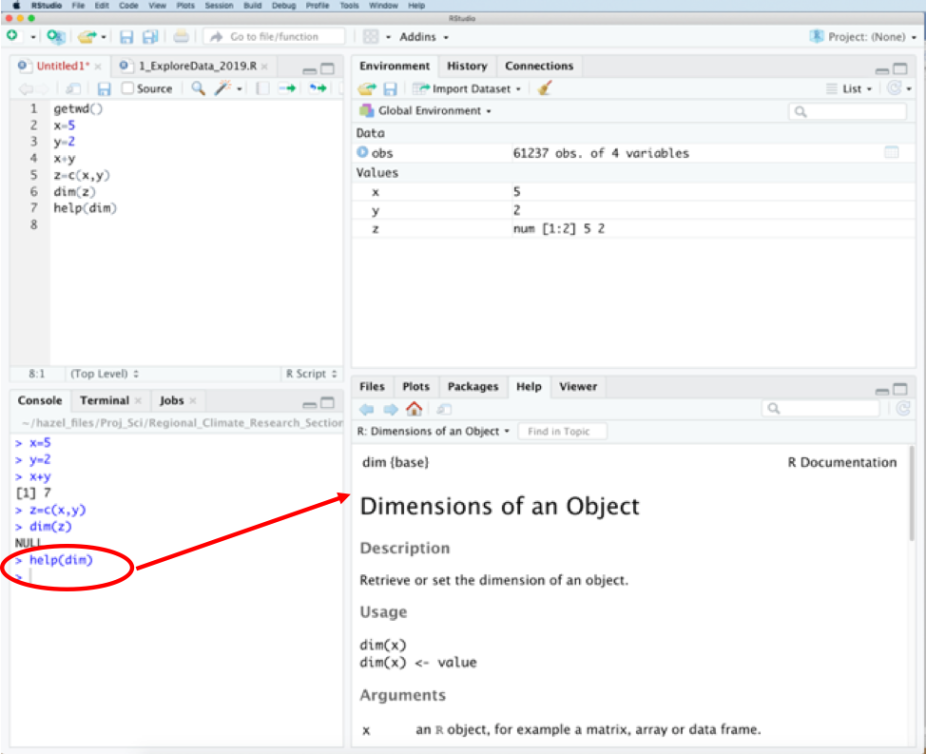The image size is (926, 754).
Task: Click the Save all documents icon
Action: (x=151, y=37)
